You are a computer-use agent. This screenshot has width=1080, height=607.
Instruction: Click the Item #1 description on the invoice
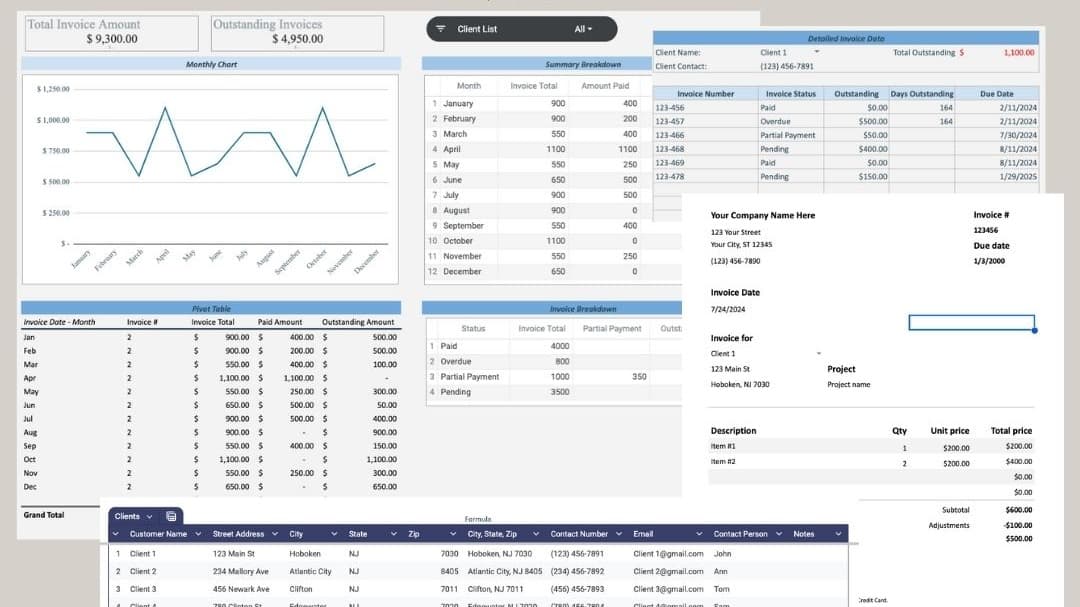click(x=723, y=446)
